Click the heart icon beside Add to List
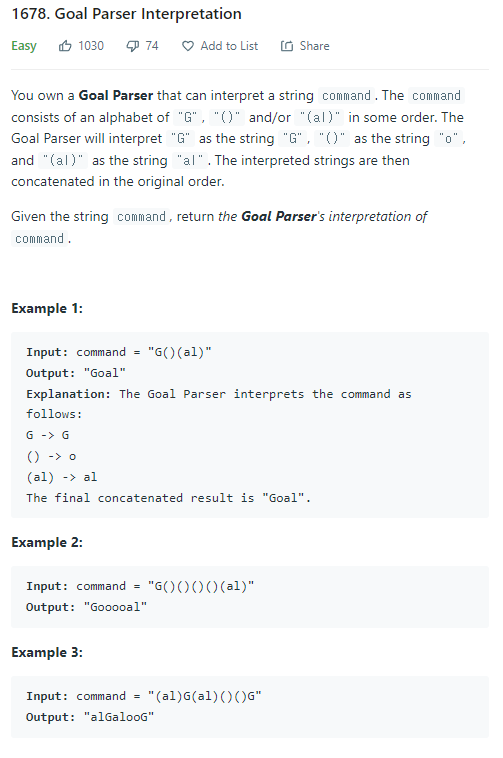 click(187, 46)
